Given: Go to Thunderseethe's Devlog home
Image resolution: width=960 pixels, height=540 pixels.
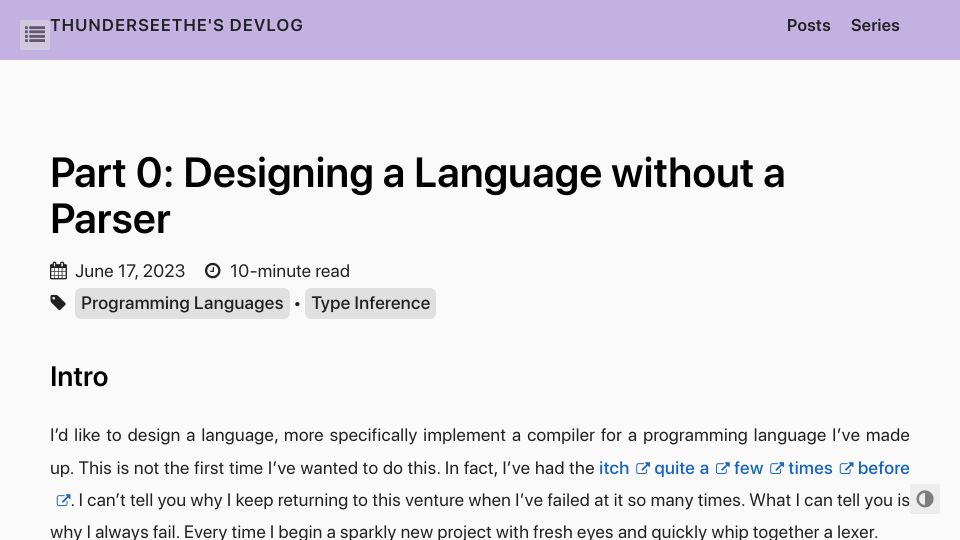Looking at the screenshot, I should click(x=177, y=25).
